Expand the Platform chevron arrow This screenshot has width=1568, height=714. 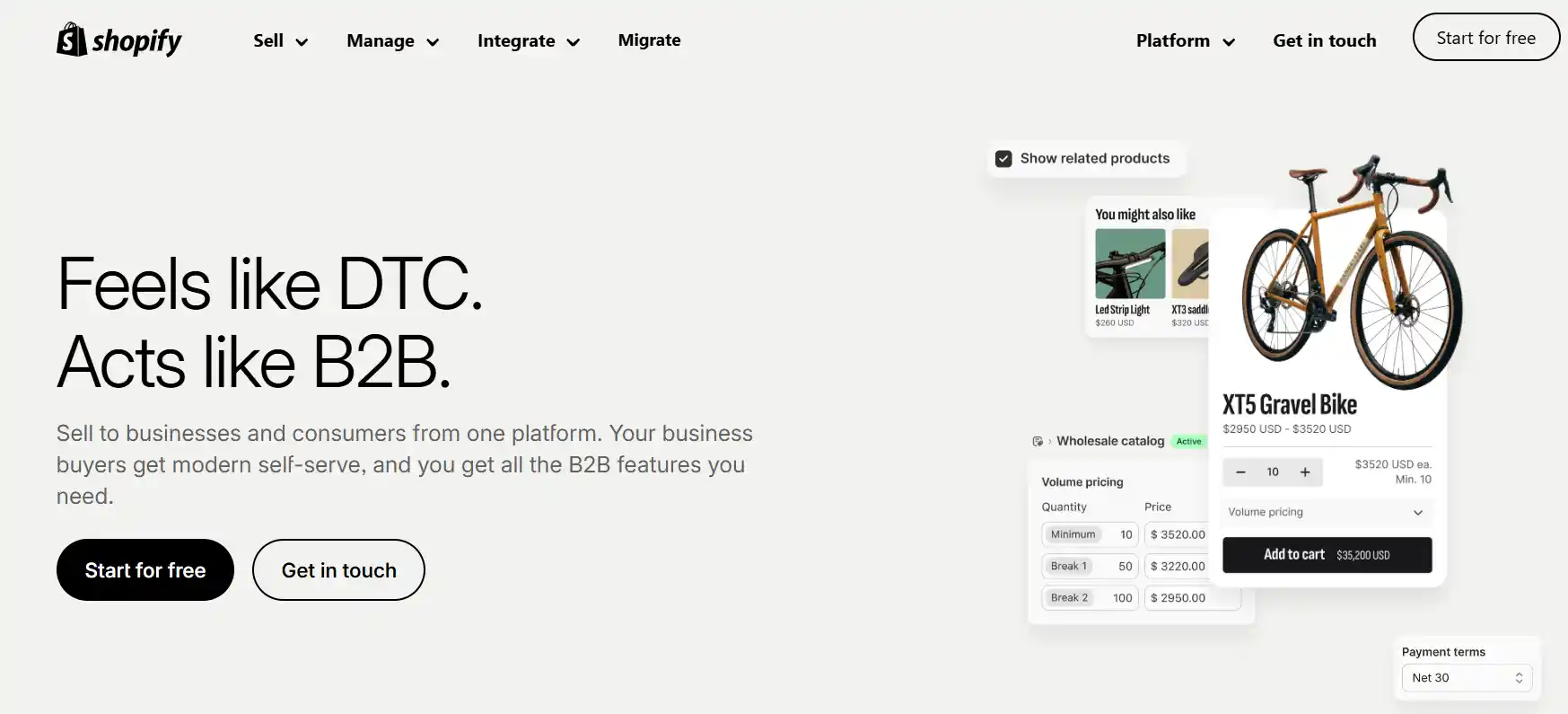(1229, 42)
